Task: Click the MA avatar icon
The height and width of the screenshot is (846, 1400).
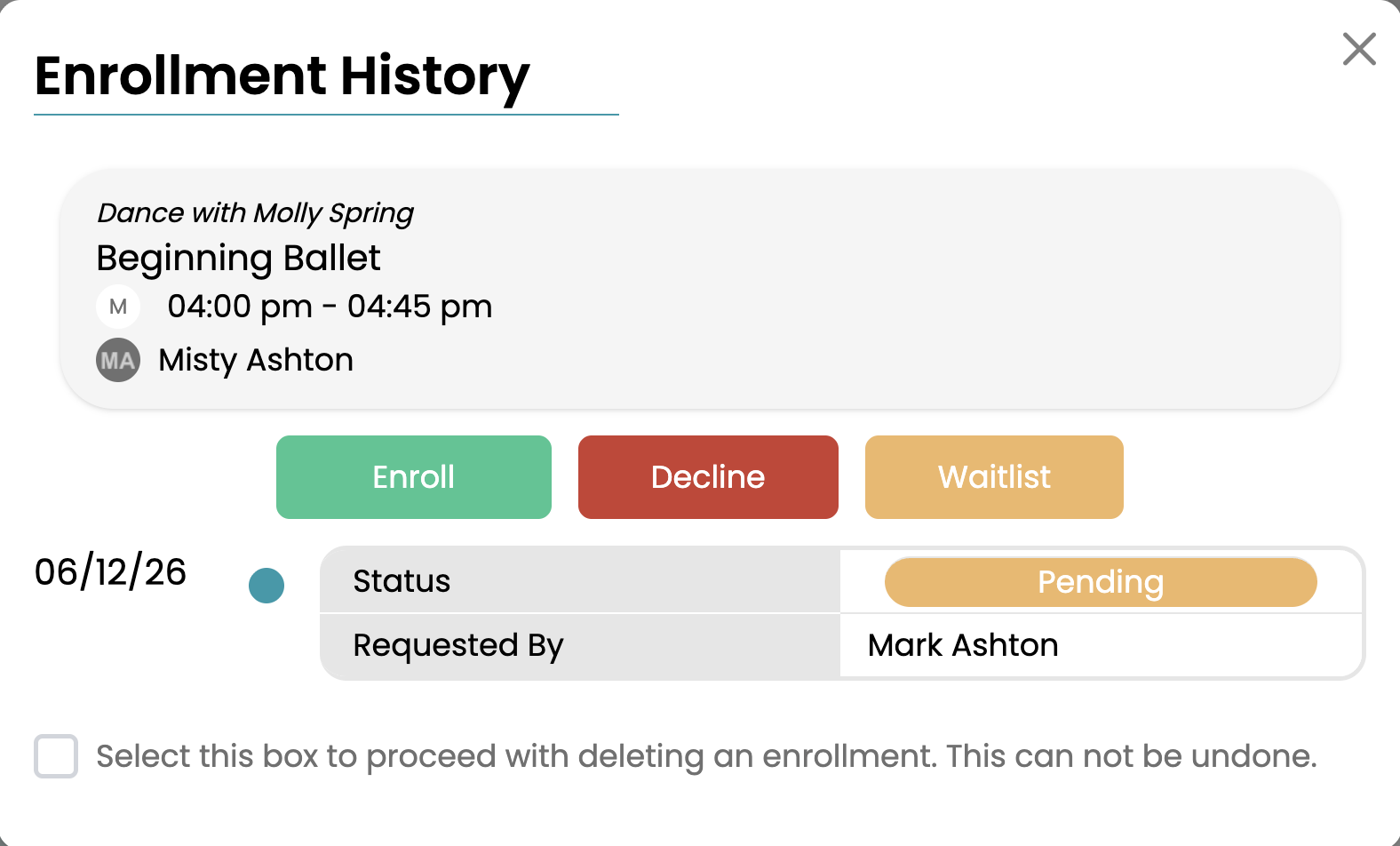Action: tap(118, 360)
